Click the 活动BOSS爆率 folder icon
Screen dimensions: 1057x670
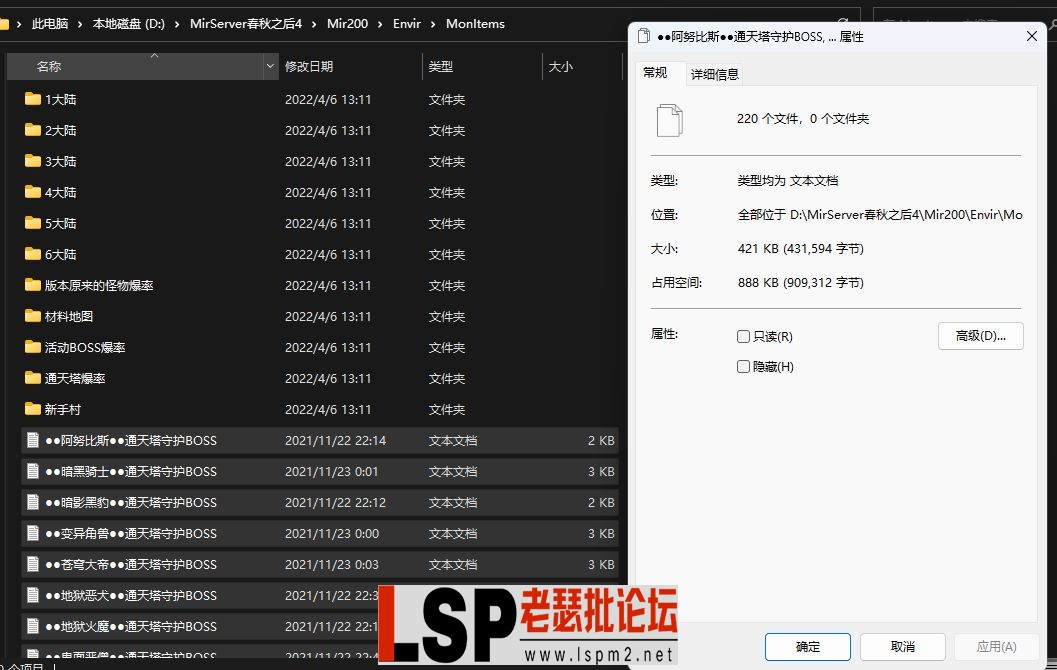(32, 347)
